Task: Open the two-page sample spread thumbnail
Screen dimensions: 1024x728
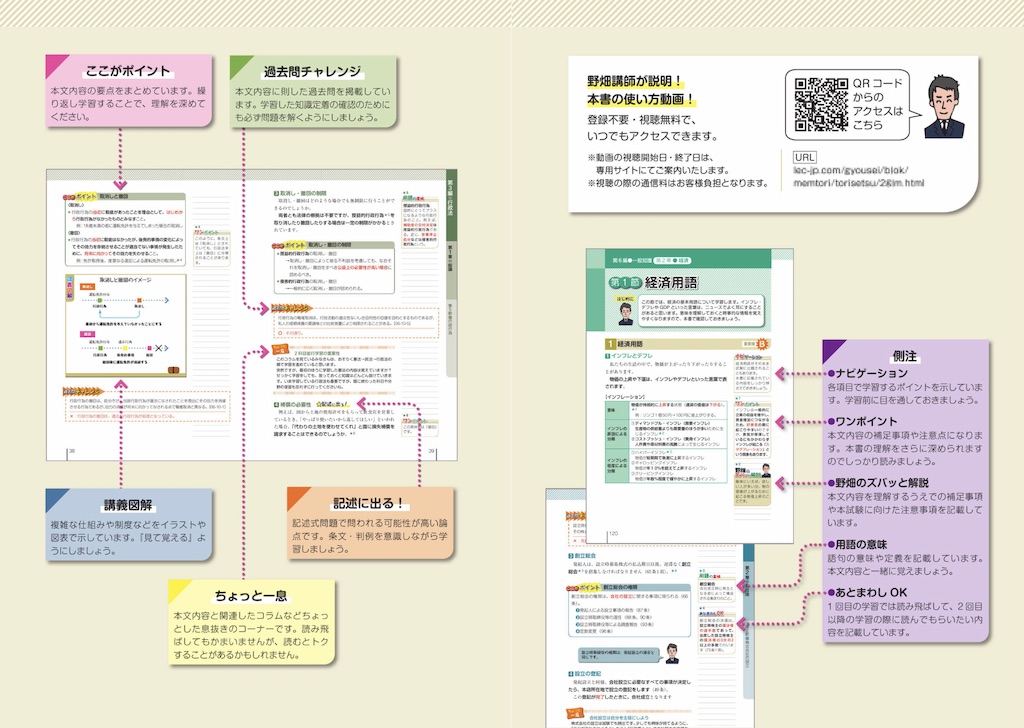Action: [x=251, y=315]
